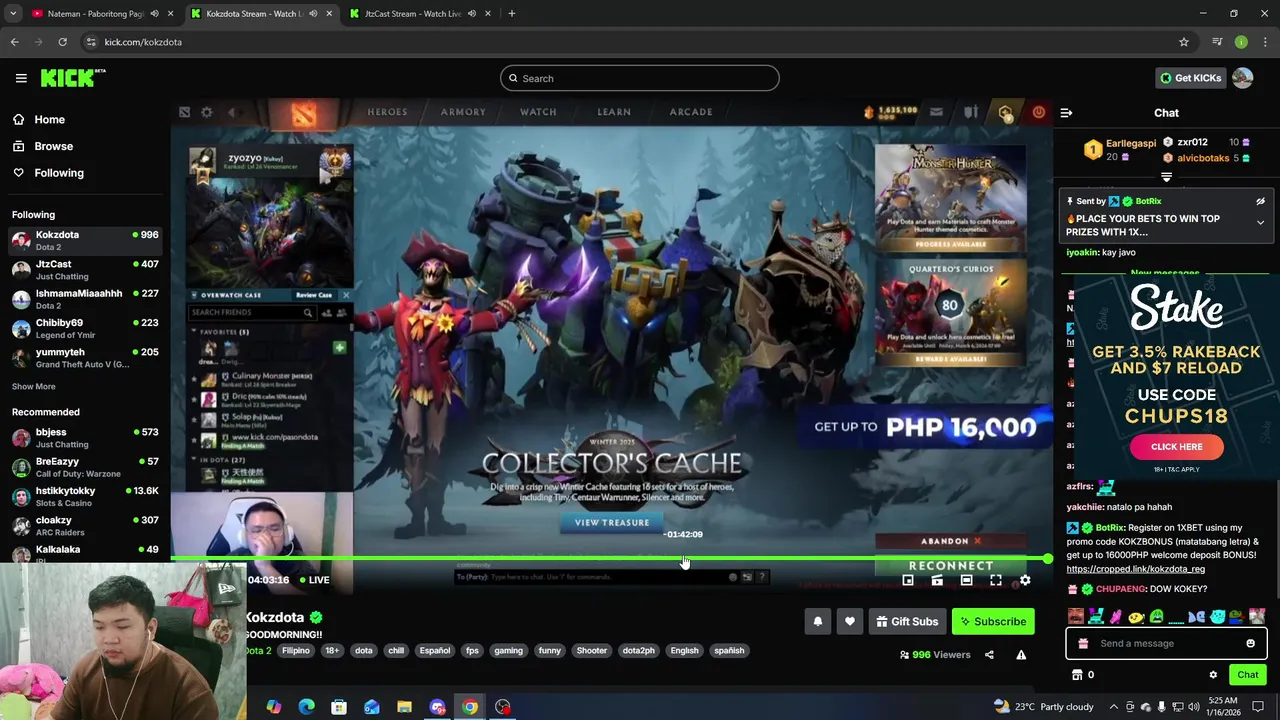Go to Home in sidebar
The width and height of the screenshot is (1280, 720).
(x=49, y=119)
